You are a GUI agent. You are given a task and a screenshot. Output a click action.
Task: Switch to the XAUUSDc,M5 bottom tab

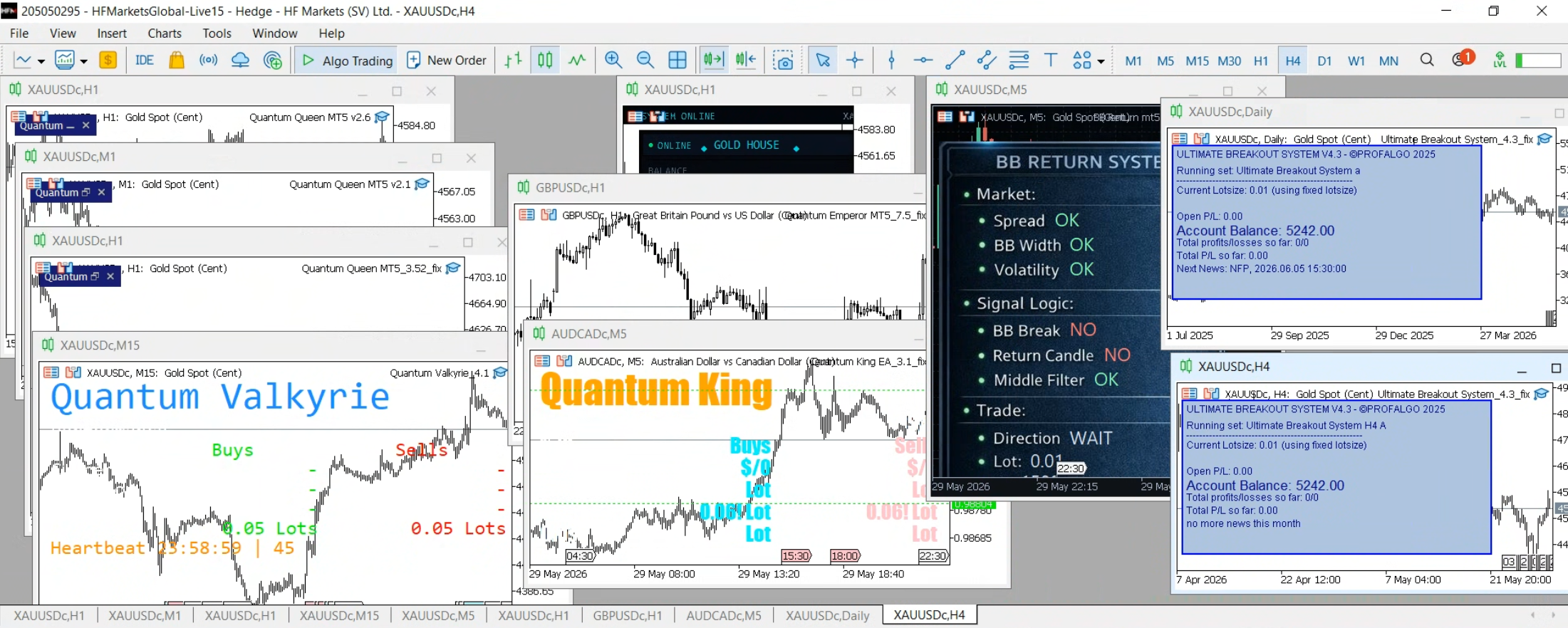[438, 616]
